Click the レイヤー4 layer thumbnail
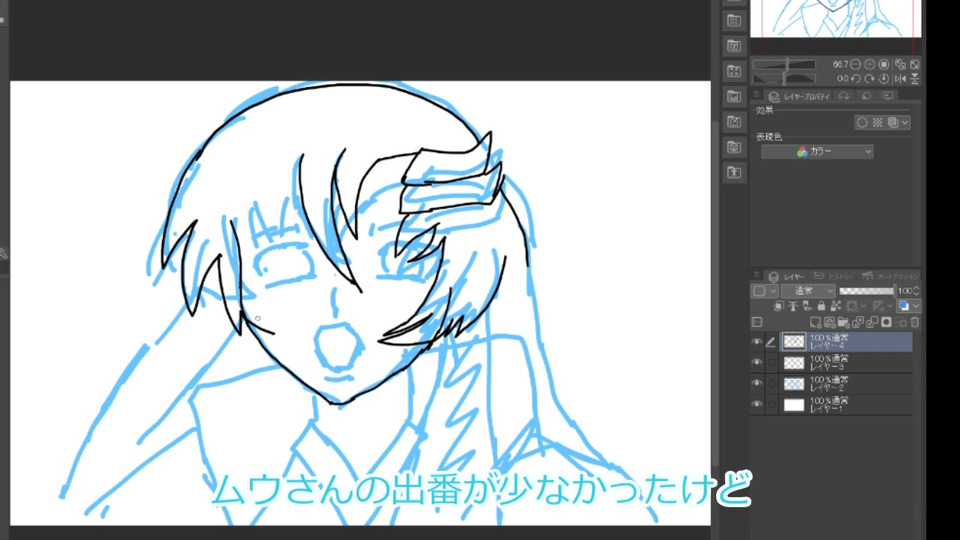 (794, 342)
